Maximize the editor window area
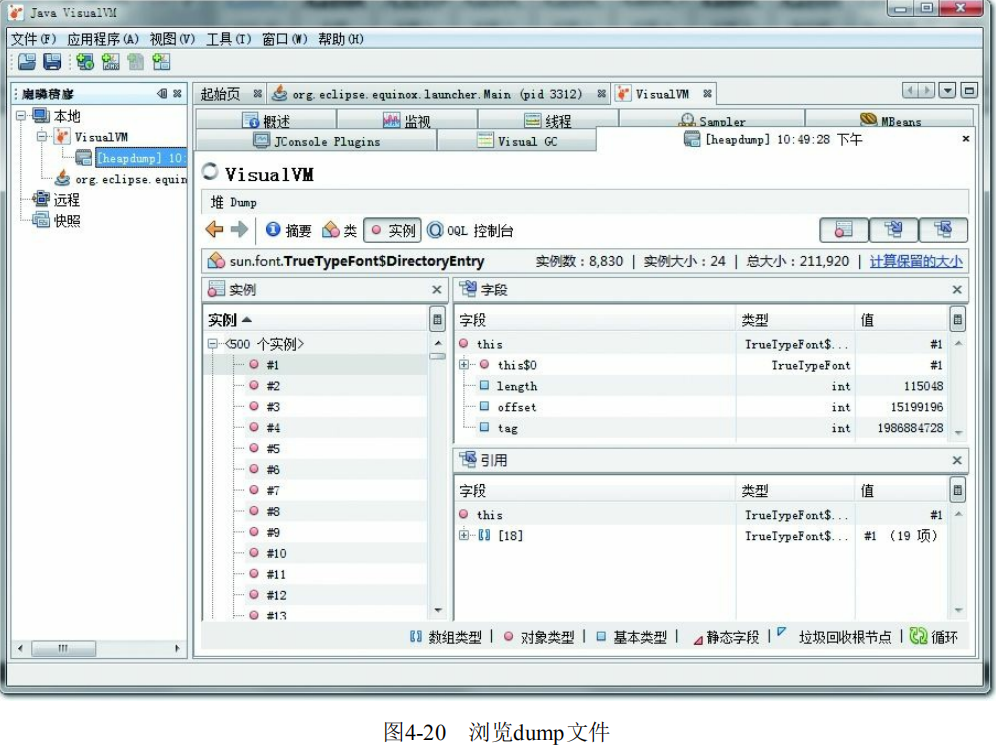The image size is (996, 750). point(968,90)
